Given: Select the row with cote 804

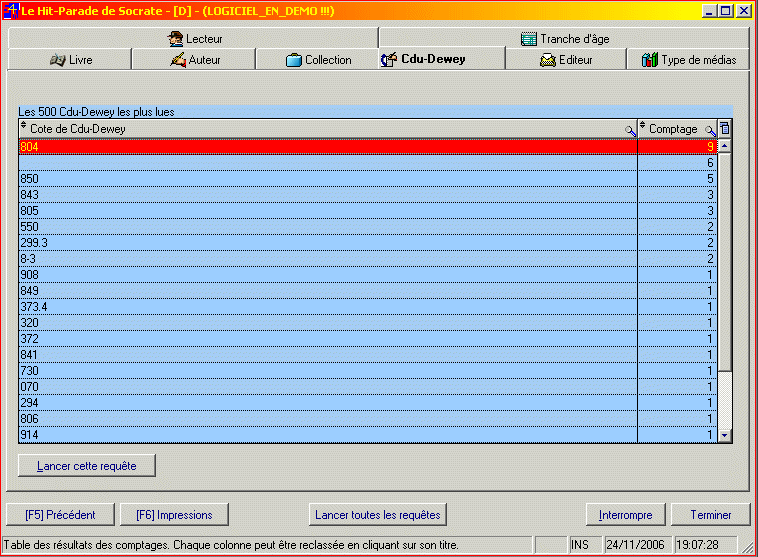Looking at the screenshot, I should click(x=367, y=147).
